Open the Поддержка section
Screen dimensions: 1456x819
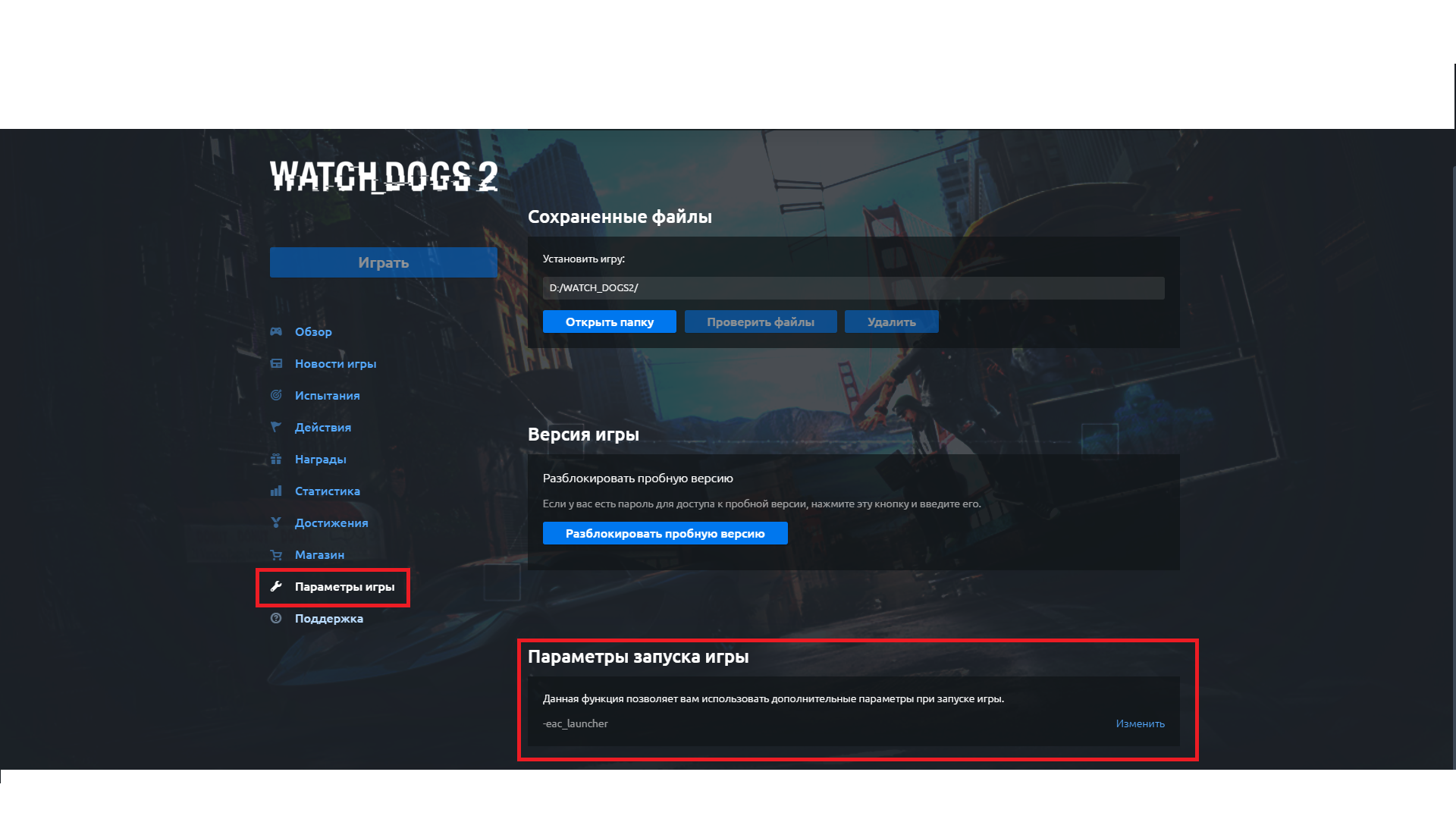[x=328, y=618]
